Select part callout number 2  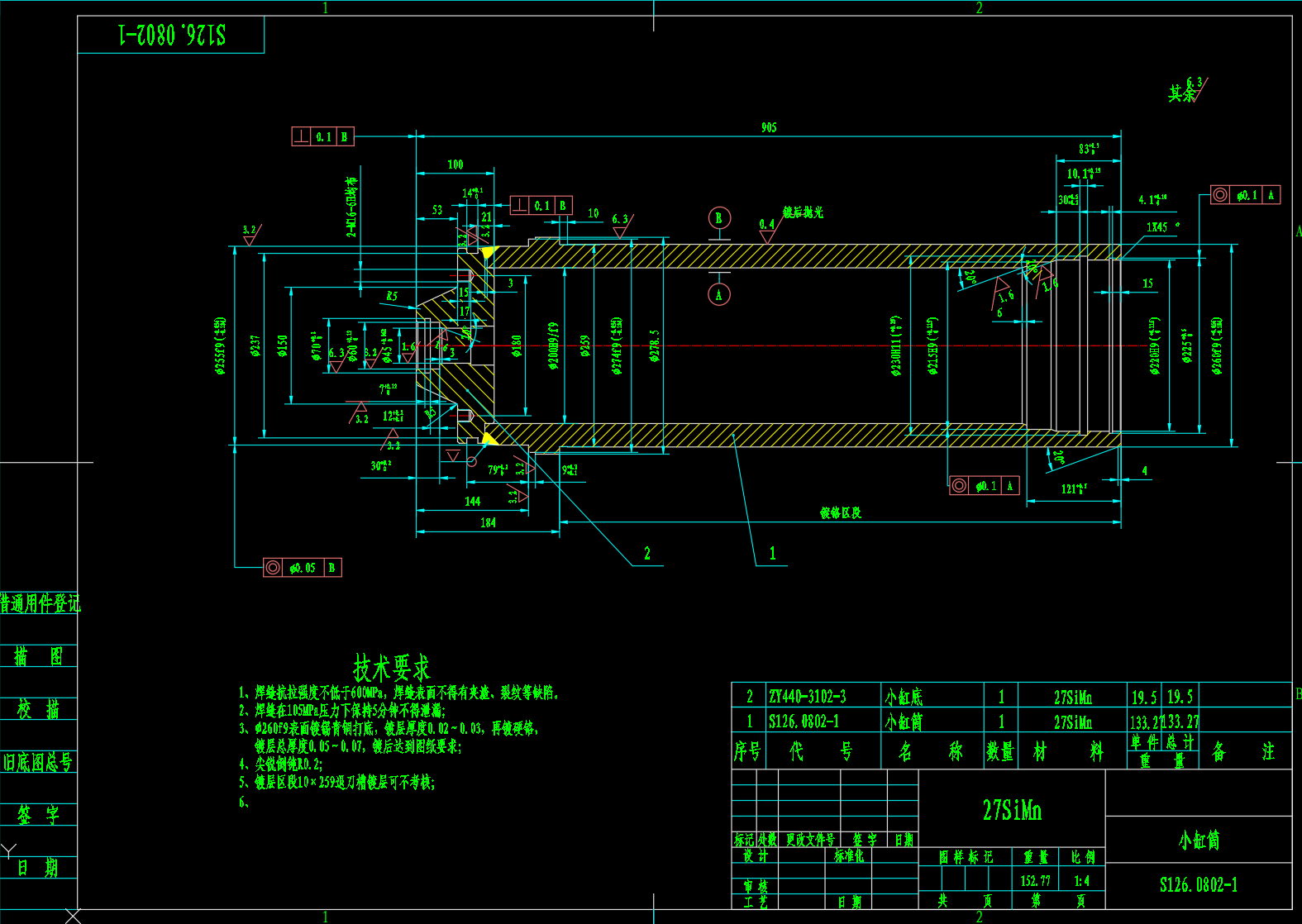point(647,554)
